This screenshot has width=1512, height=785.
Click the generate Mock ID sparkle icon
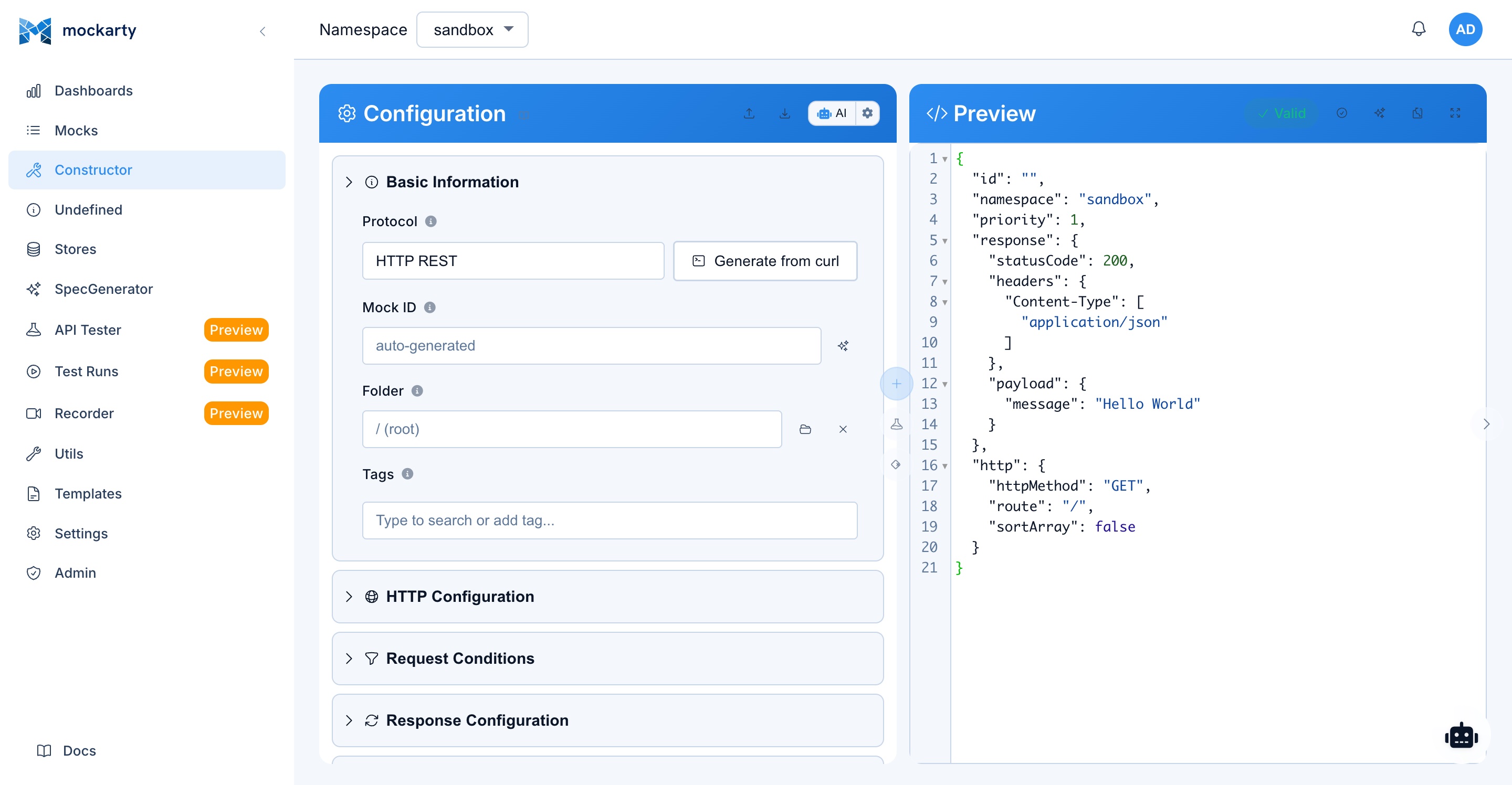pyautogui.click(x=843, y=346)
